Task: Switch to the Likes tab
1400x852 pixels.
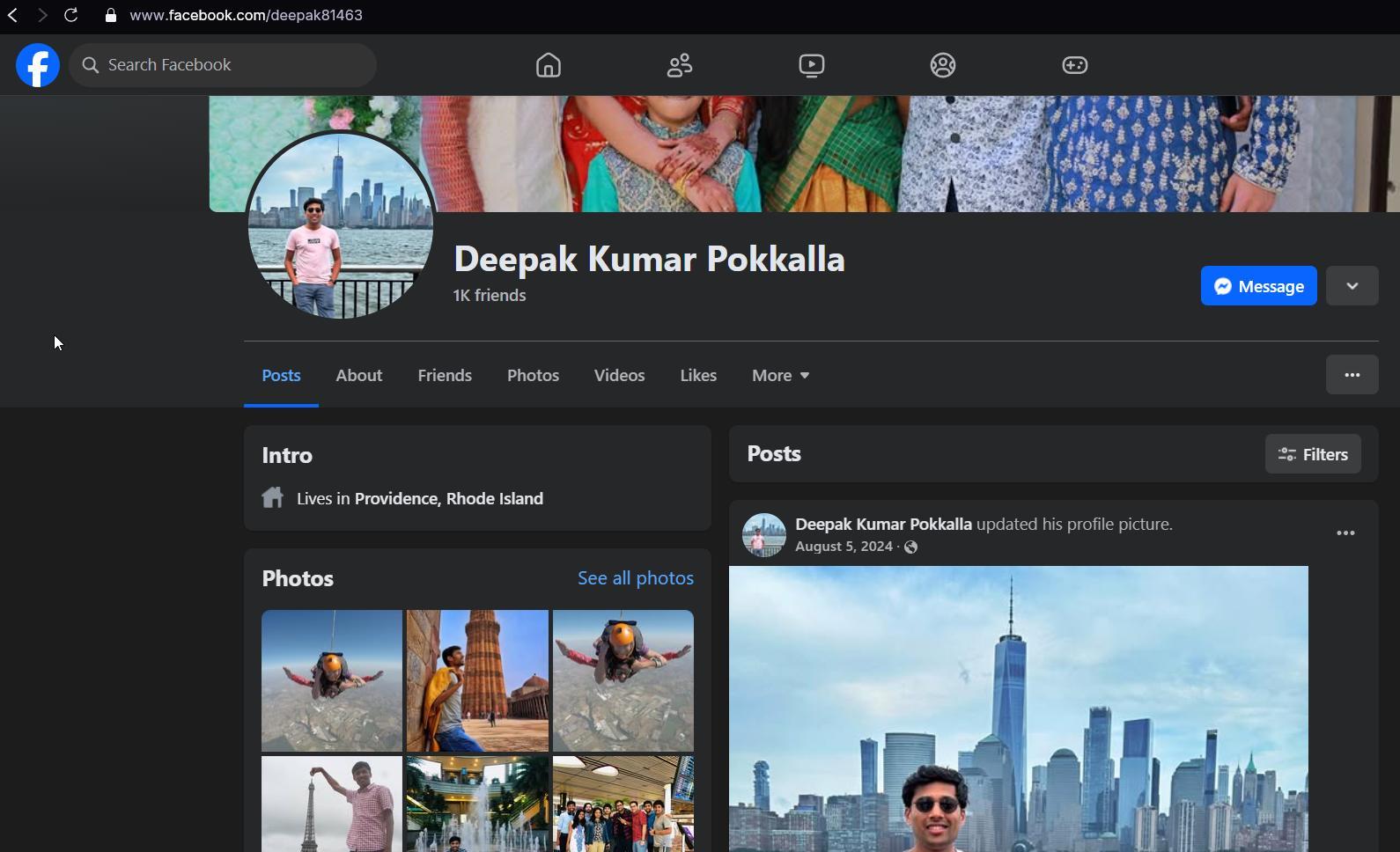Action: [x=697, y=376]
